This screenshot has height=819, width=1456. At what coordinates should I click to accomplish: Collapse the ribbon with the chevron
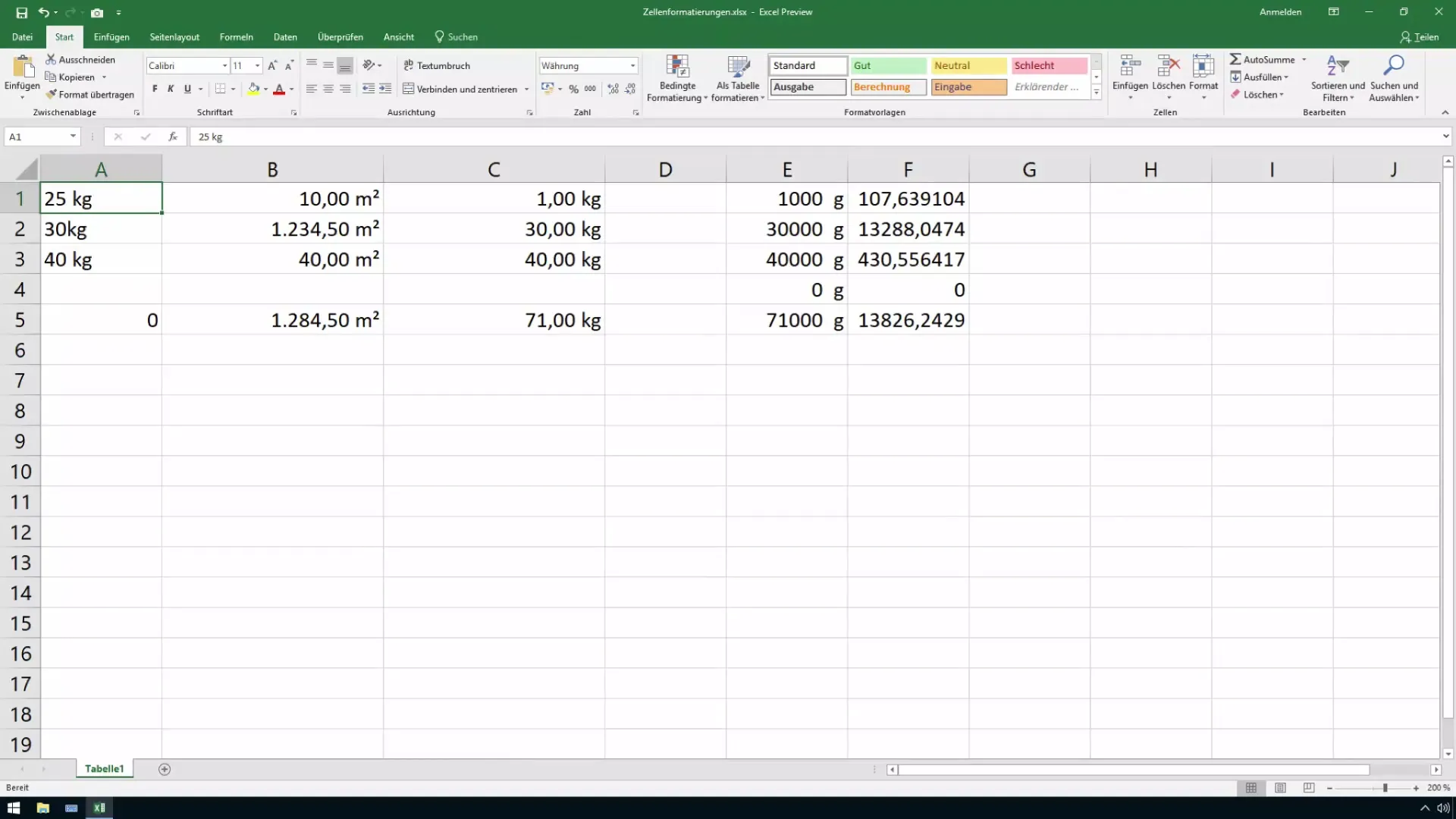(1445, 112)
